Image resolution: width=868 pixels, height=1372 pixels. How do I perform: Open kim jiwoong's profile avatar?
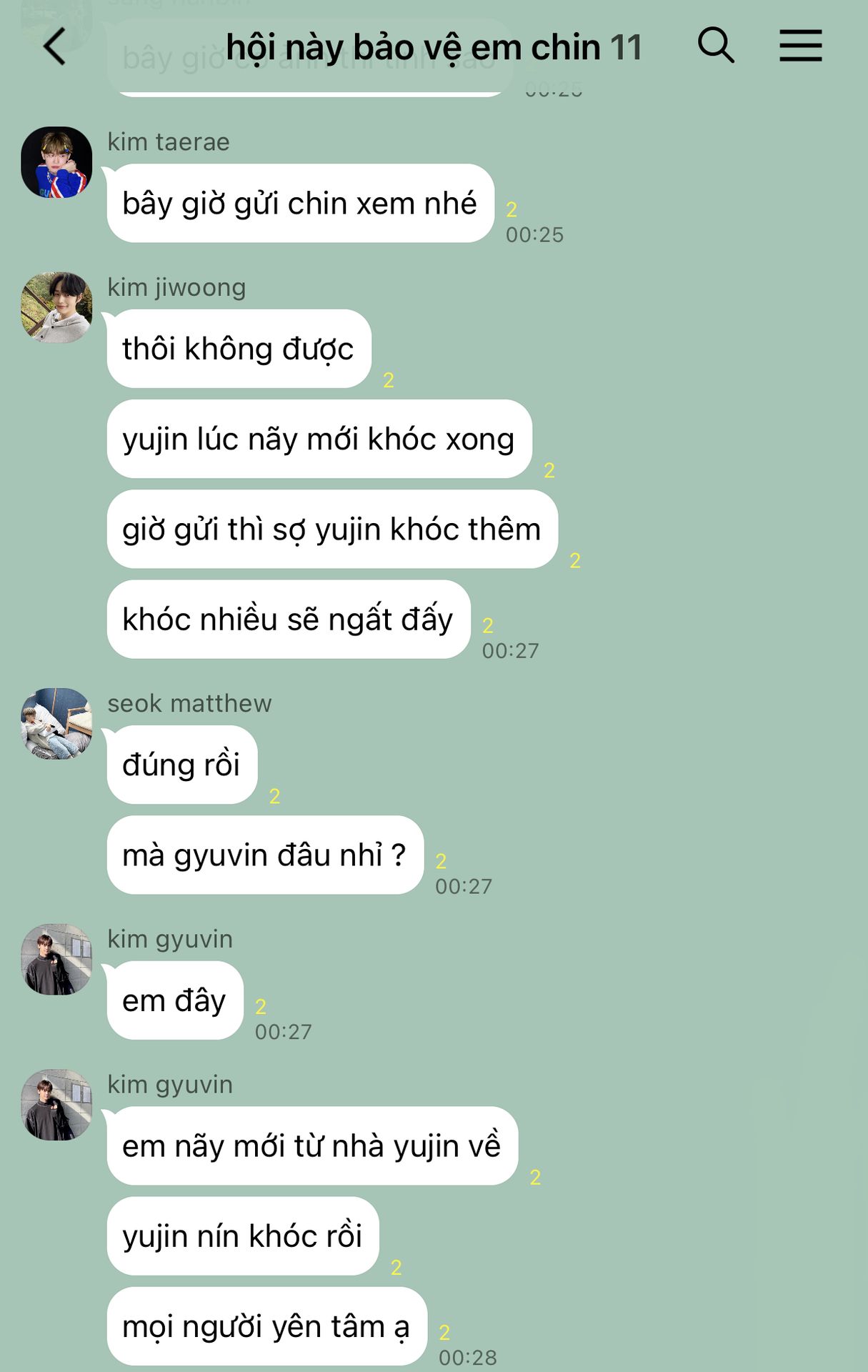tap(56, 307)
